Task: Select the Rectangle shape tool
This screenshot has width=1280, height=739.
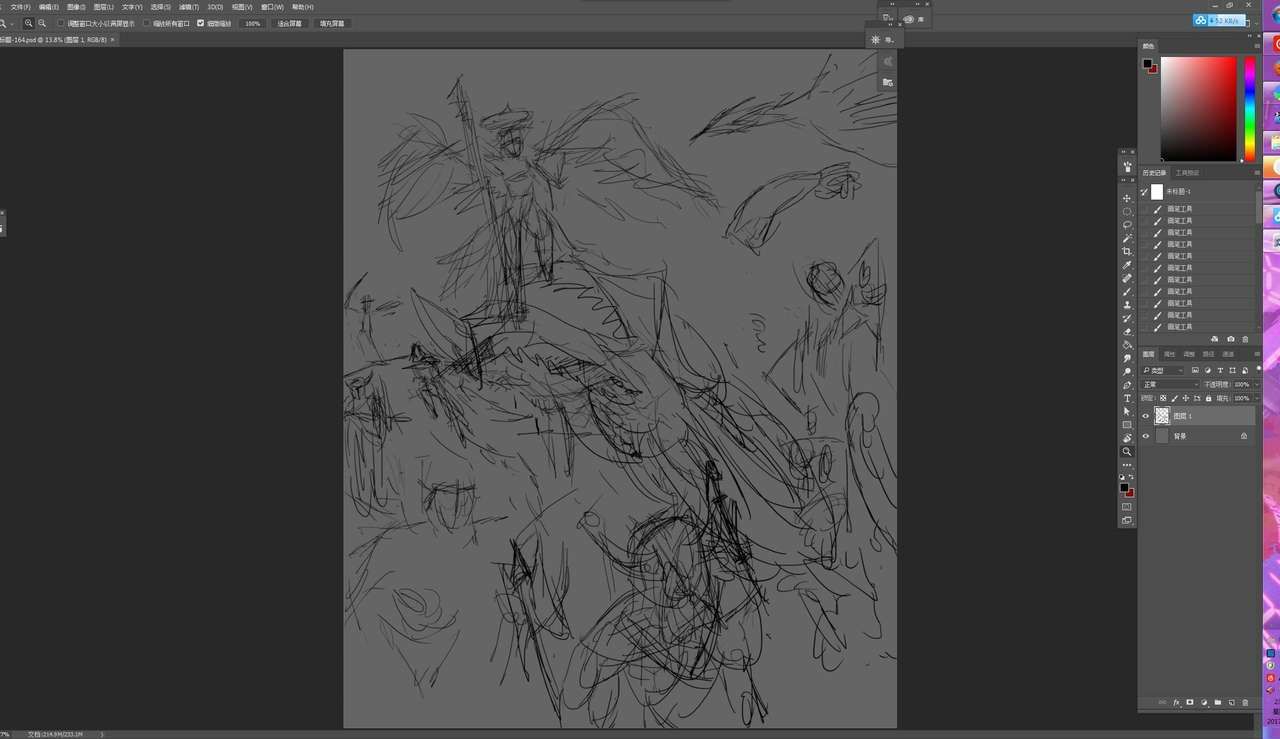Action: (1127, 425)
